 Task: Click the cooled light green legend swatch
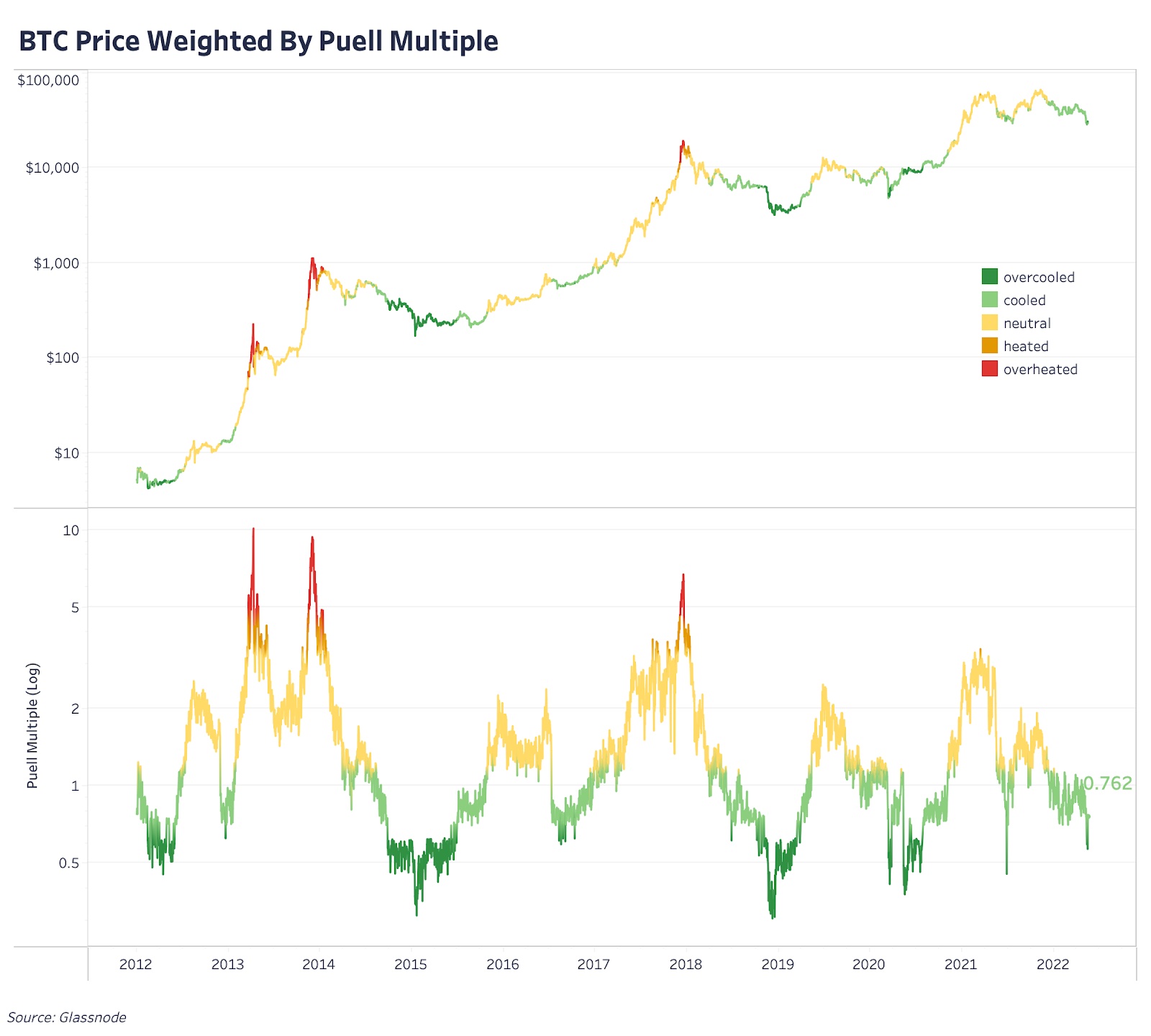[990, 300]
